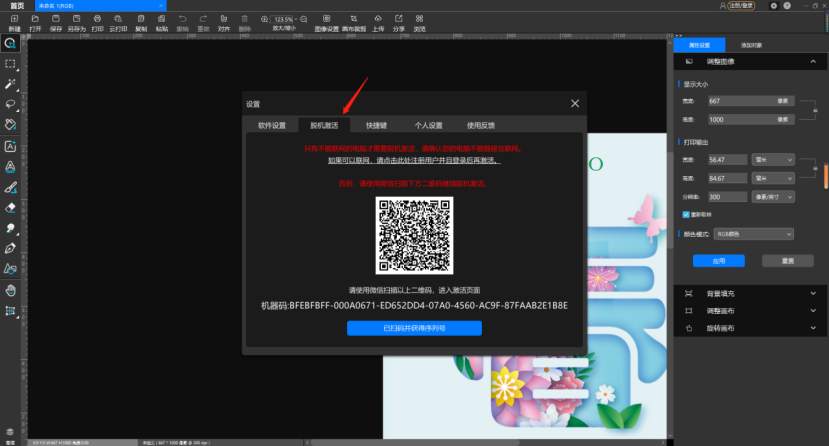Click the 上传 upload icon
The image size is (829, 446).
pyautogui.click(x=378, y=19)
